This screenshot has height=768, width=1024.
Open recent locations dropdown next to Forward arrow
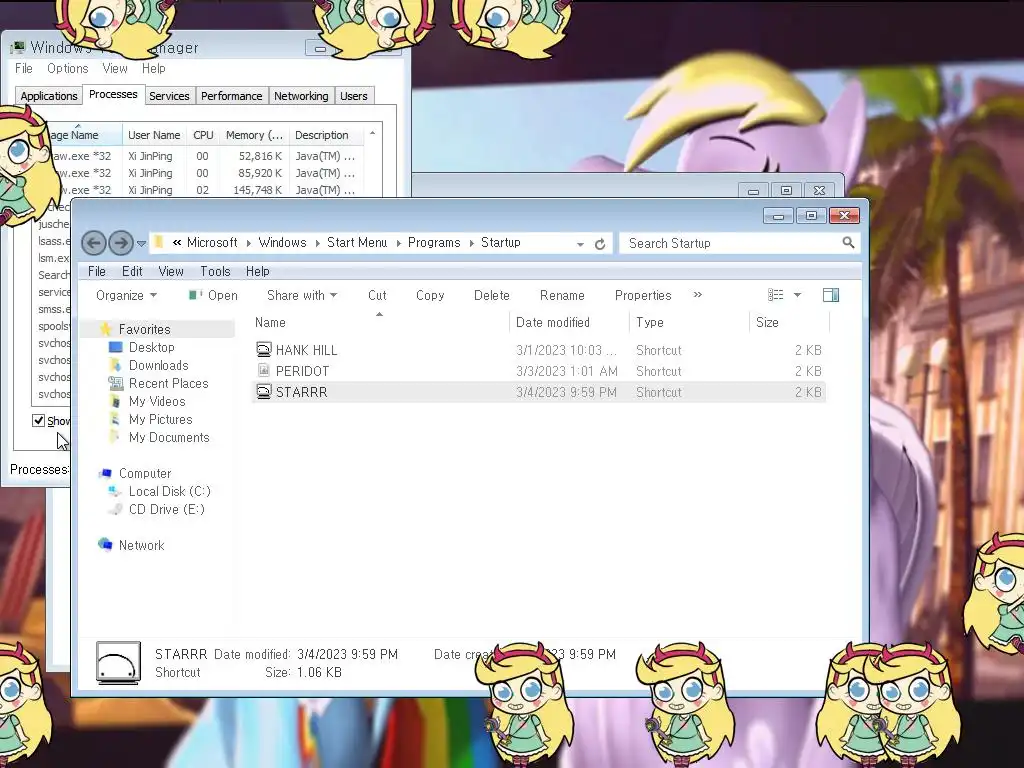coord(141,244)
